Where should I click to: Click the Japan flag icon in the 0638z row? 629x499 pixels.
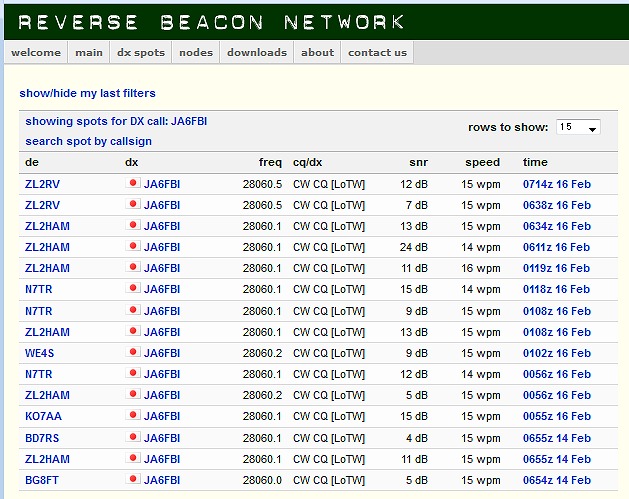point(132,204)
